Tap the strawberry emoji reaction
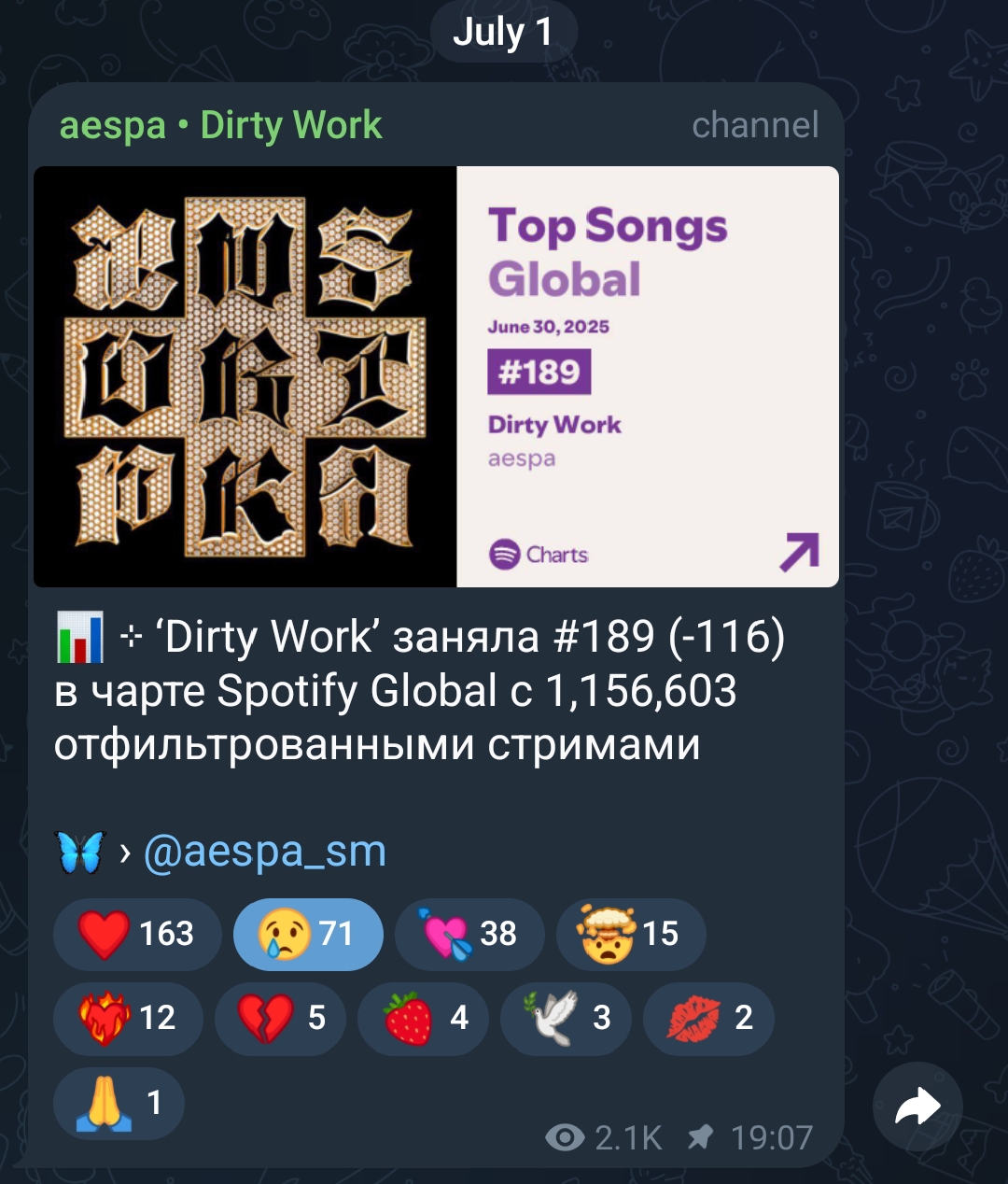Viewport: 1008px width, 1184px height. 424,1018
